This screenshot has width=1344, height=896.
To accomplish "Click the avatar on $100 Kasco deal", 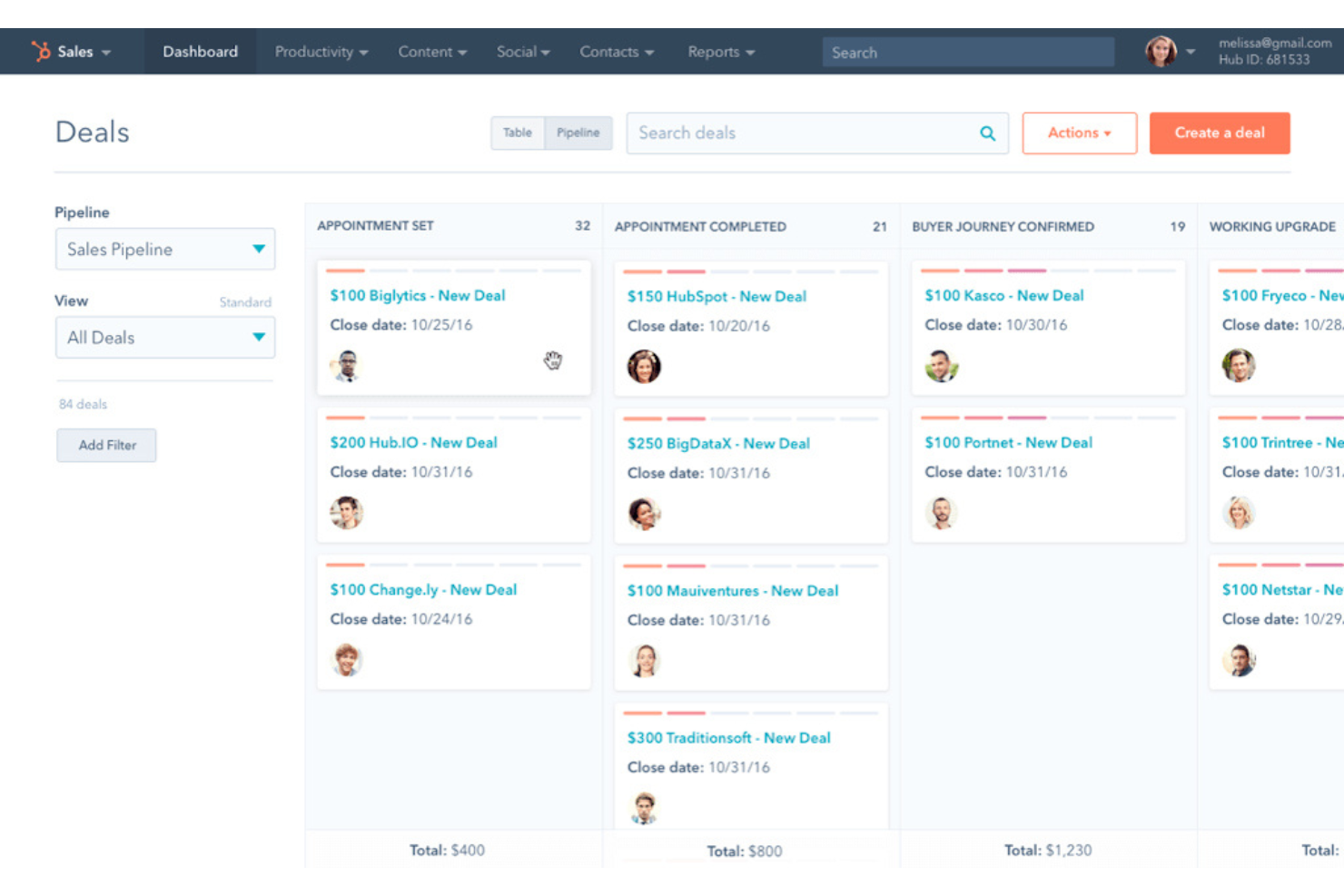I will pyautogui.click(x=942, y=367).
